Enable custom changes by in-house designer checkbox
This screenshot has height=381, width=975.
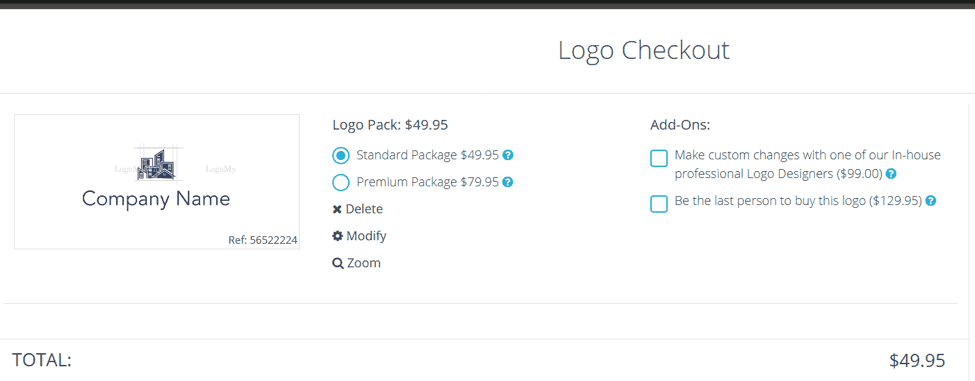click(659, 158)
